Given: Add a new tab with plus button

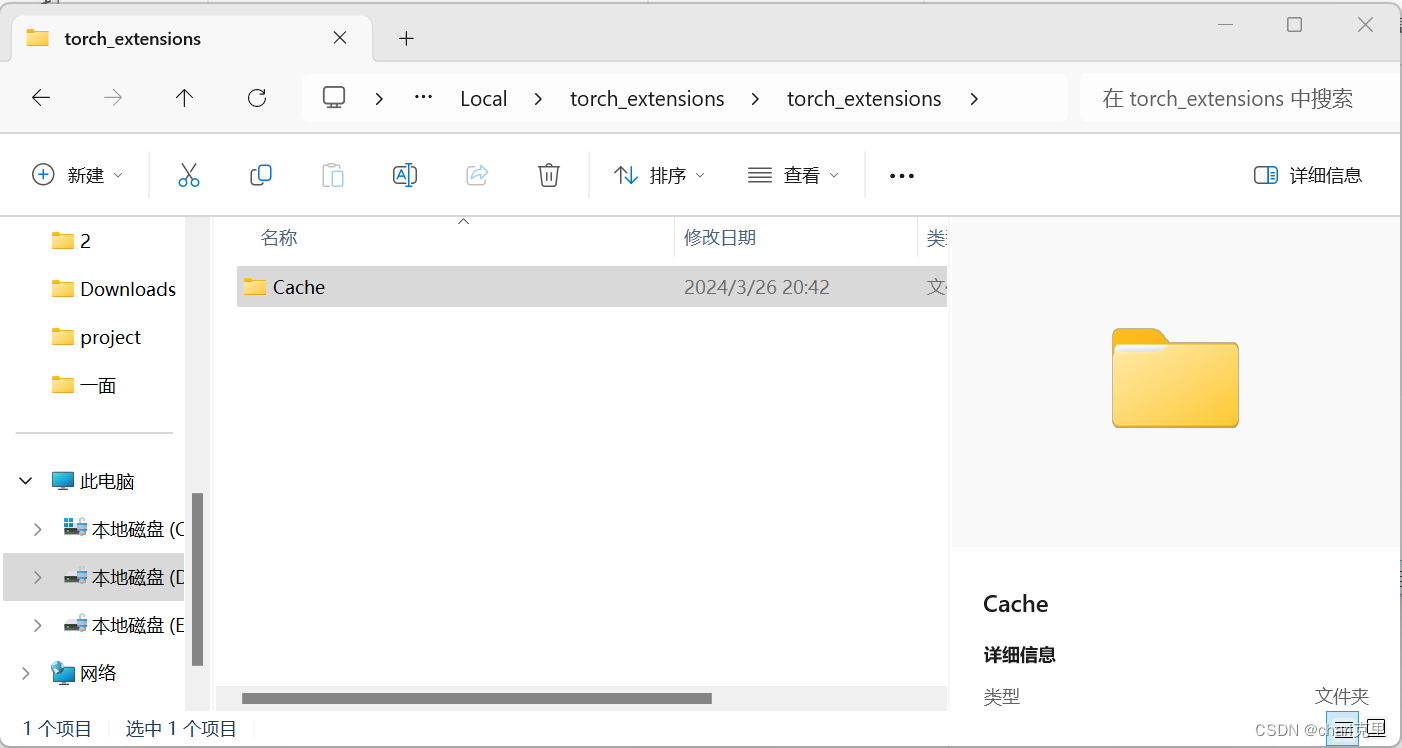Looking at the screenshot, I should (406, 38).
